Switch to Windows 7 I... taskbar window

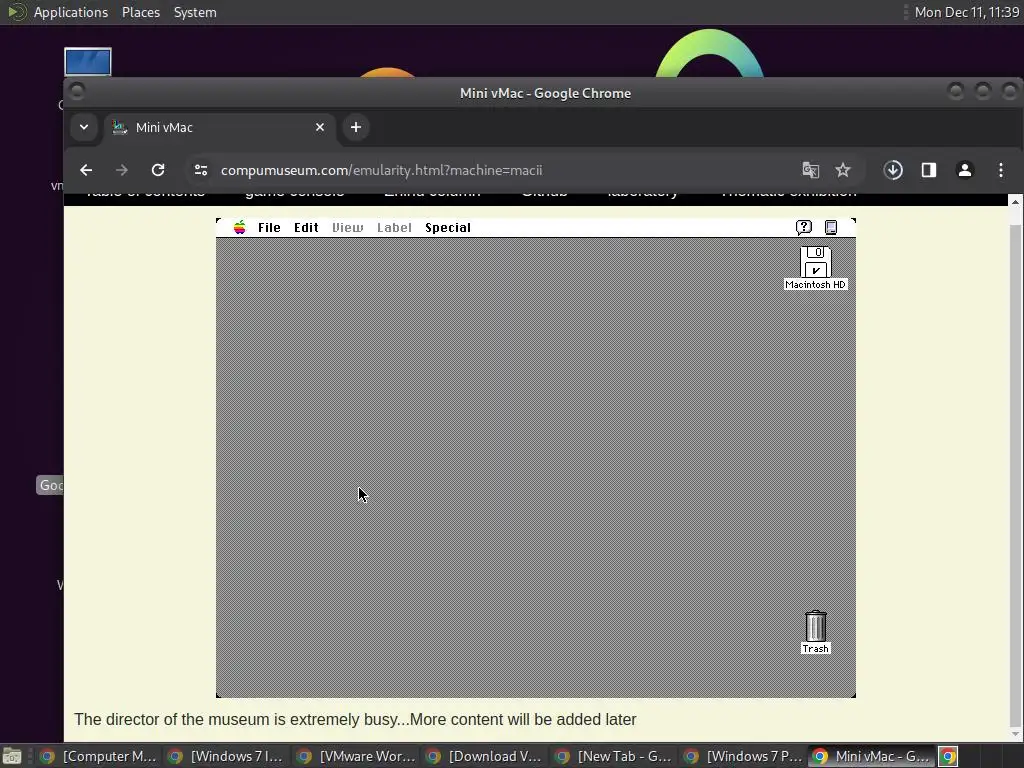[x=225, y=756]
